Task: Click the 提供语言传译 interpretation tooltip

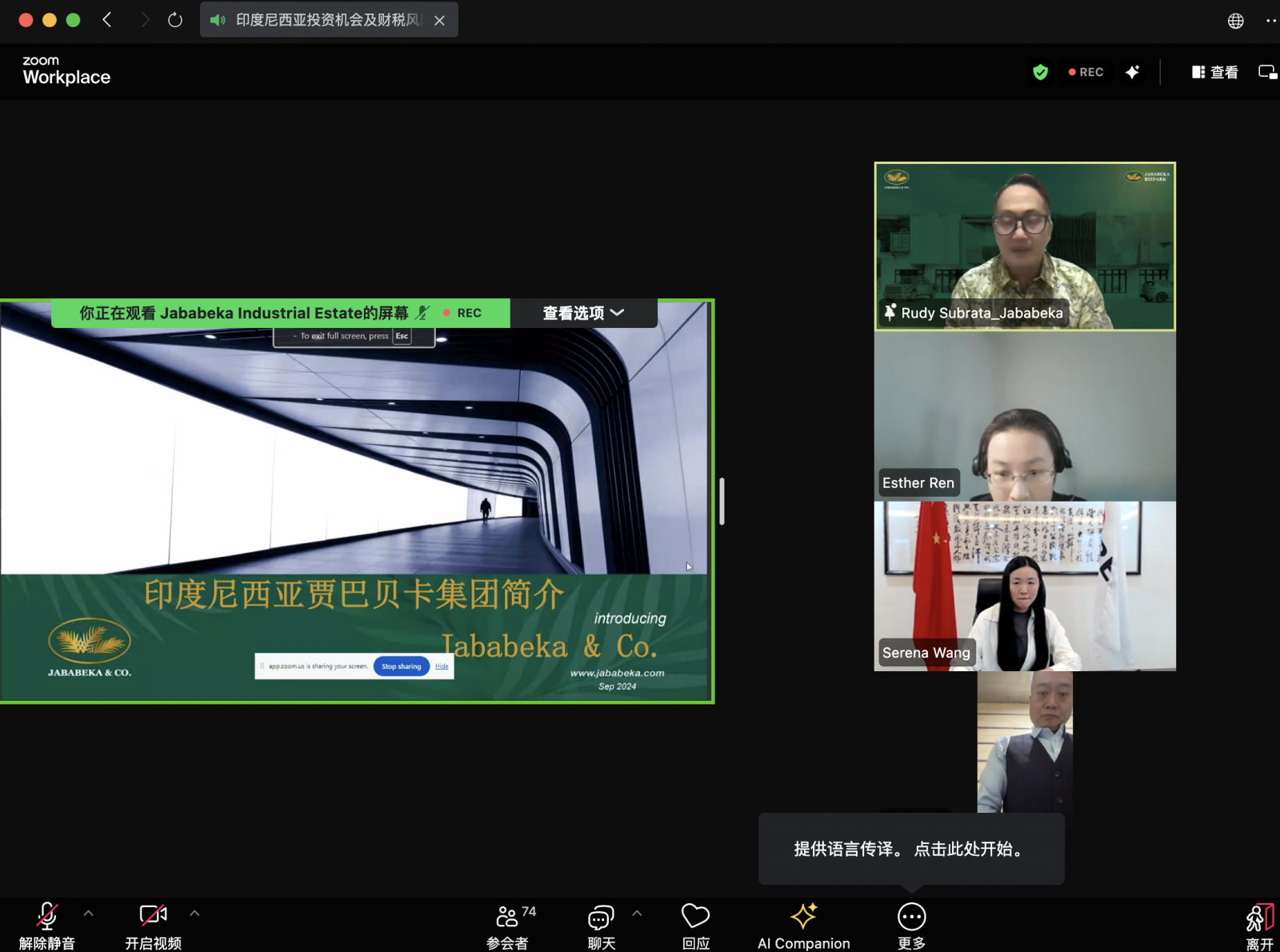Action: pos(911,849)
